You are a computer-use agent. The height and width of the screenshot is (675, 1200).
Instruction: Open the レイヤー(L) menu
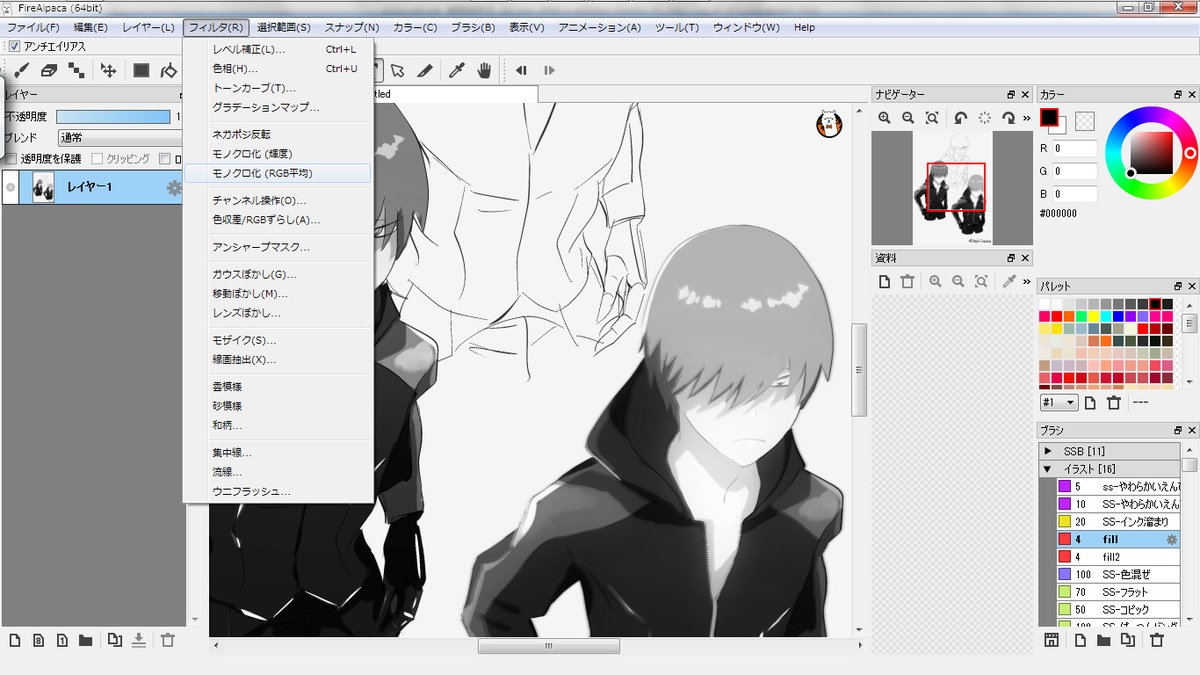[148, 27]
